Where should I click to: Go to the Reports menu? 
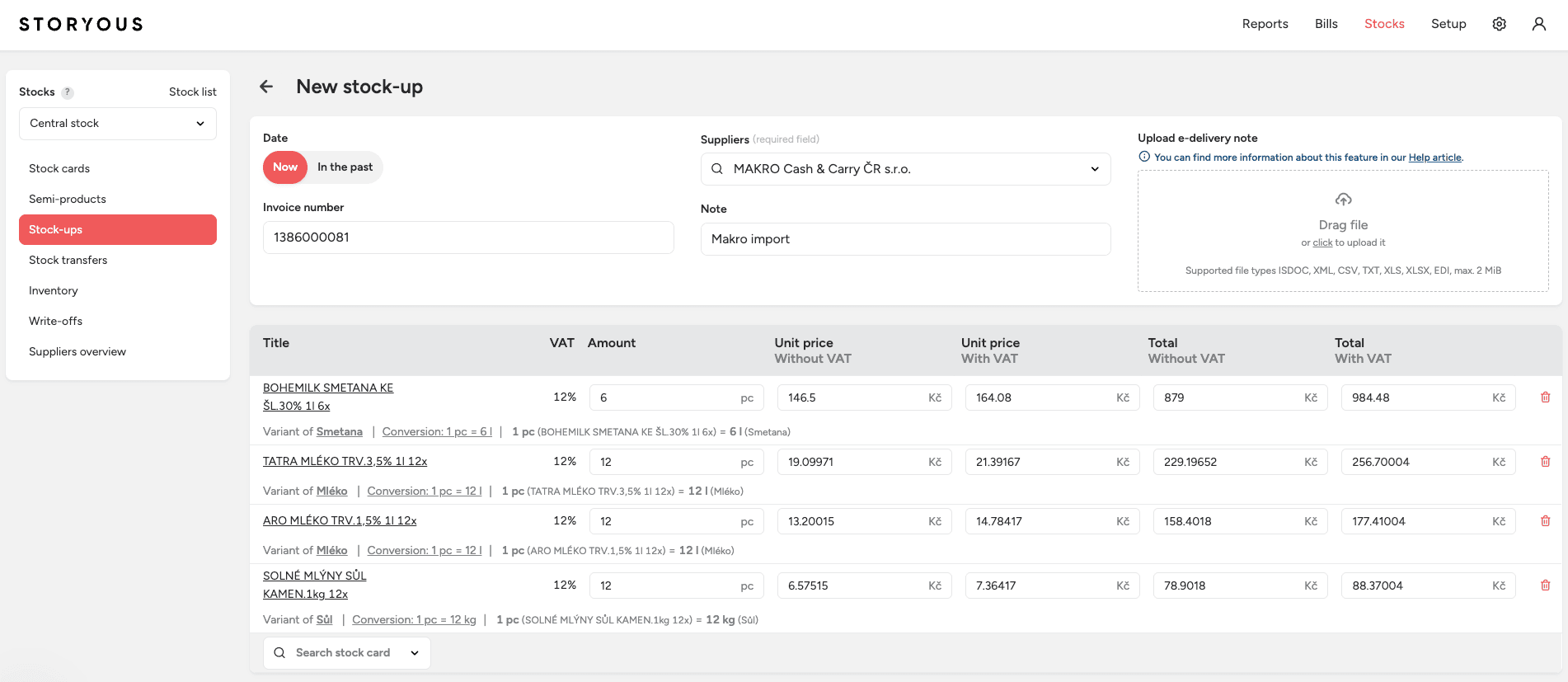pyautogui.click(x=1265, y=24)
